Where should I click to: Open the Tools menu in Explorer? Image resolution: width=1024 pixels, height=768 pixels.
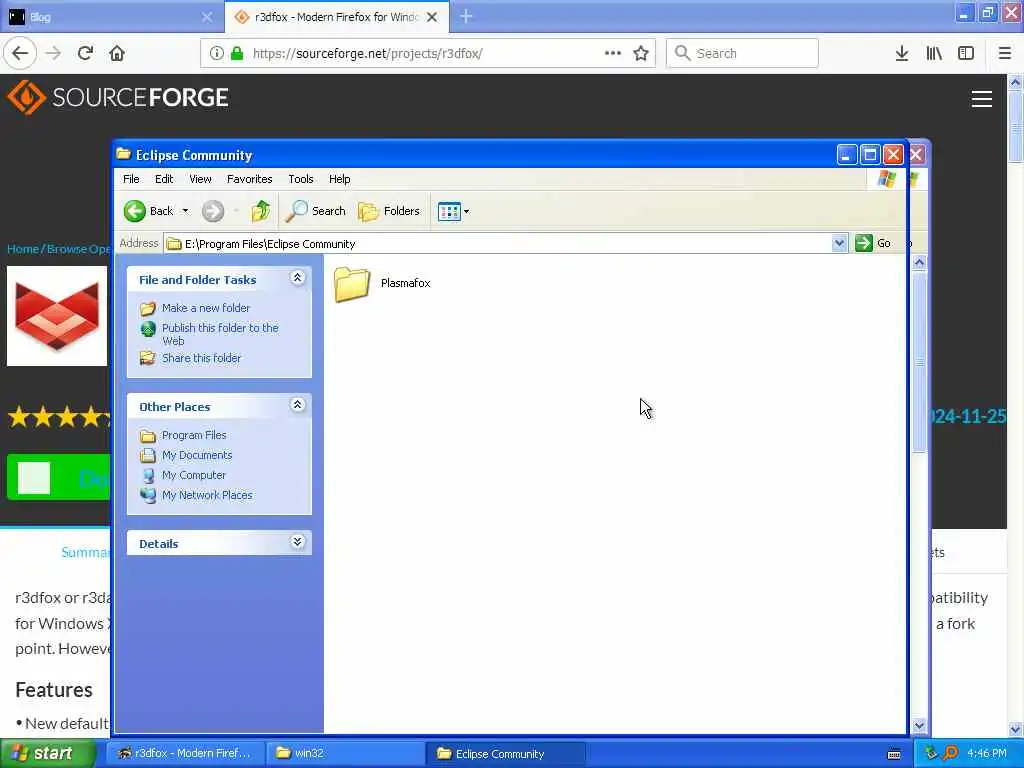coord(301,179)
